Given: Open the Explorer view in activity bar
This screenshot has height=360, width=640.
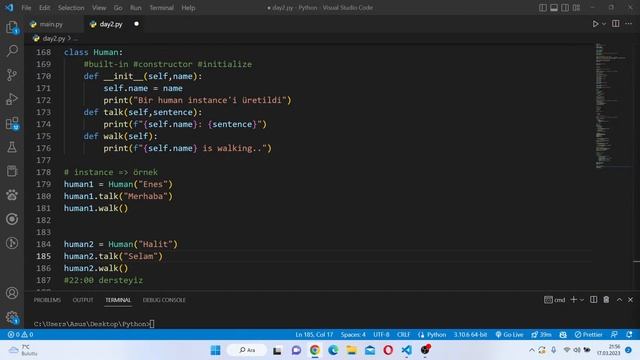Looking at the screenshot, I should (x=12, y=27).
